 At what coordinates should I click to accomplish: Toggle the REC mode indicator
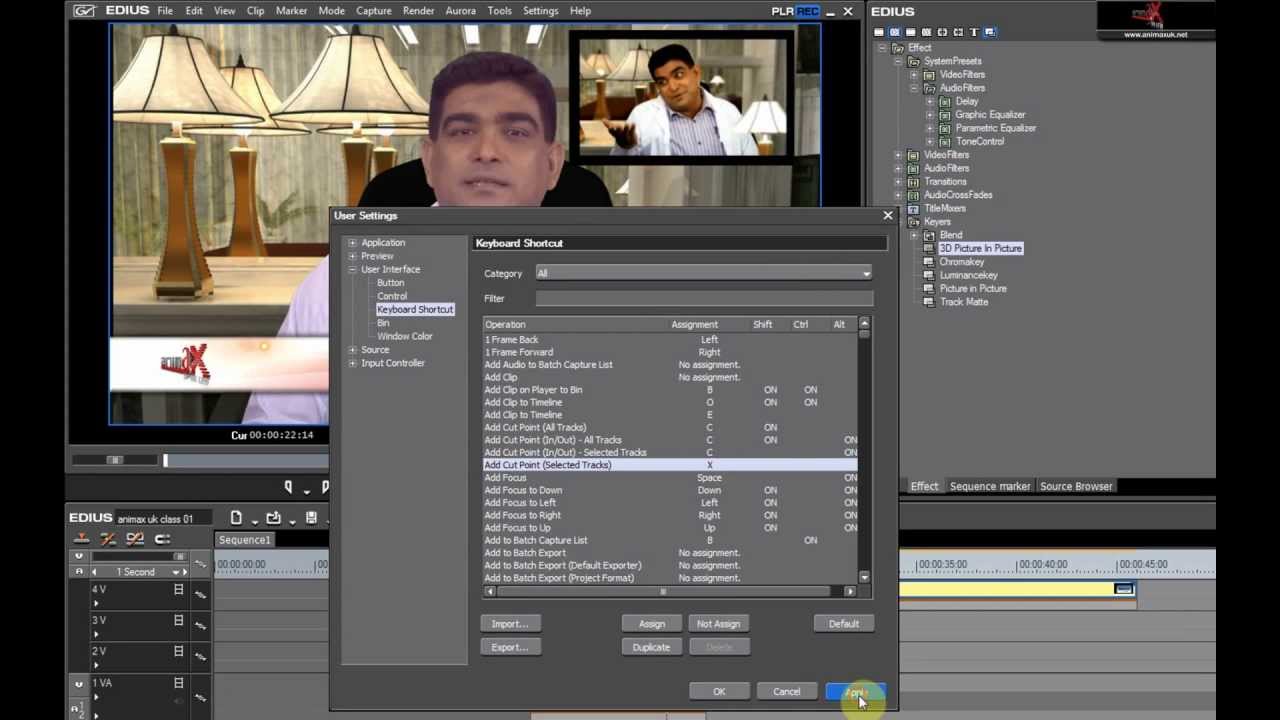(807, 11)
